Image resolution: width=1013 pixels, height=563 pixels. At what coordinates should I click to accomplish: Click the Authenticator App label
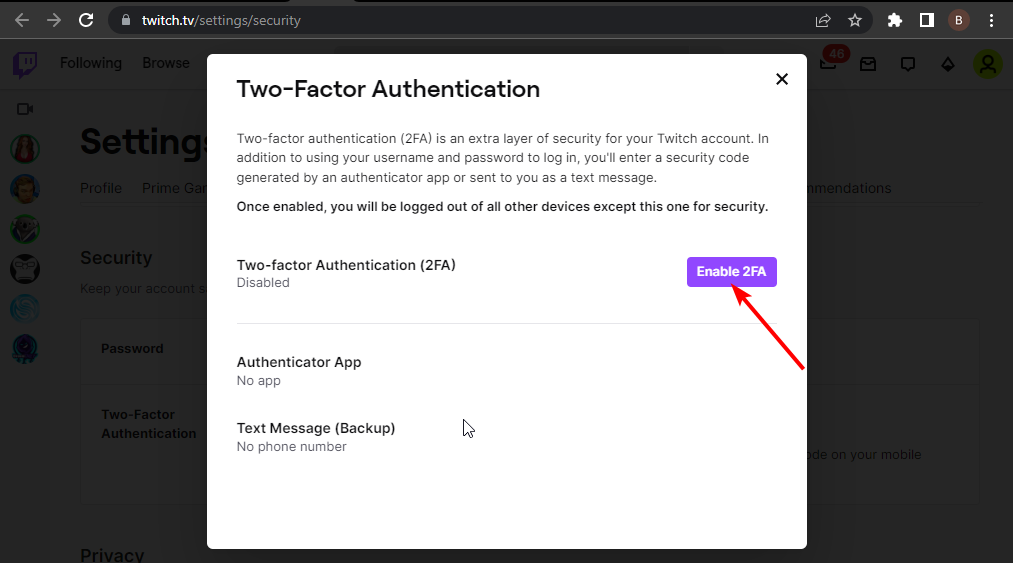[299, 362]
